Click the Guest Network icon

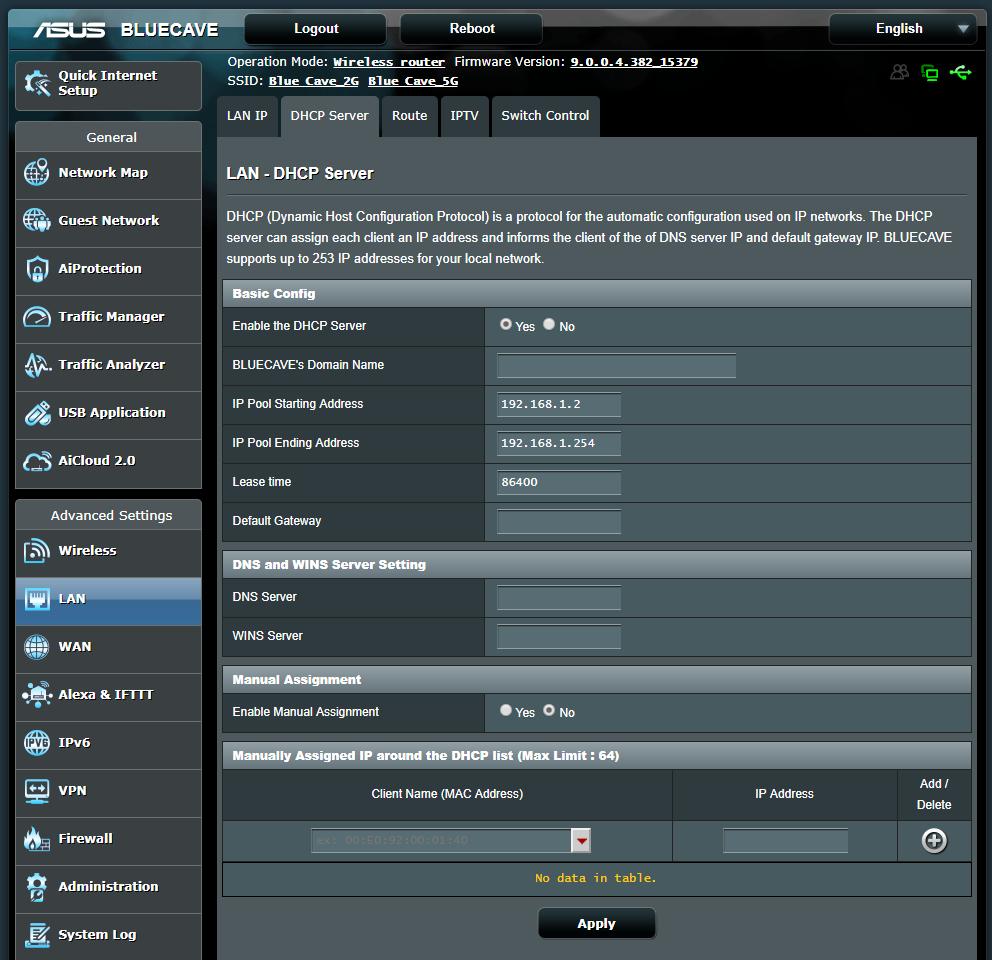coord(36,220)
